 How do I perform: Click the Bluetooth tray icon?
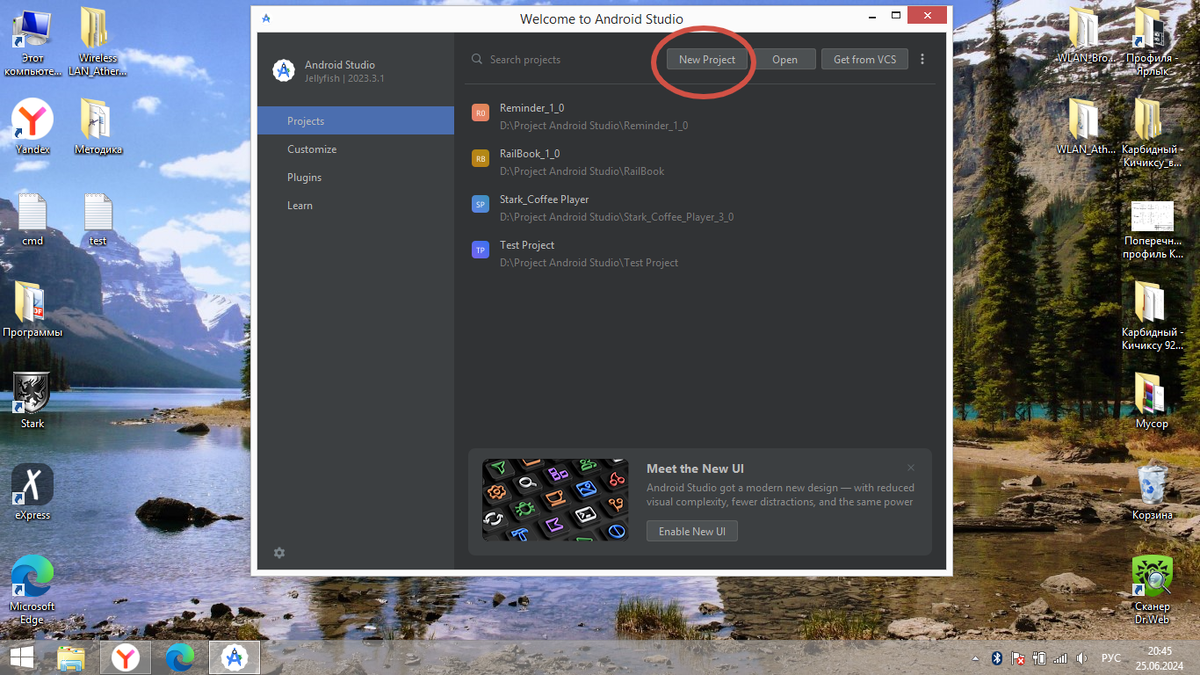[x=997, y=659]
